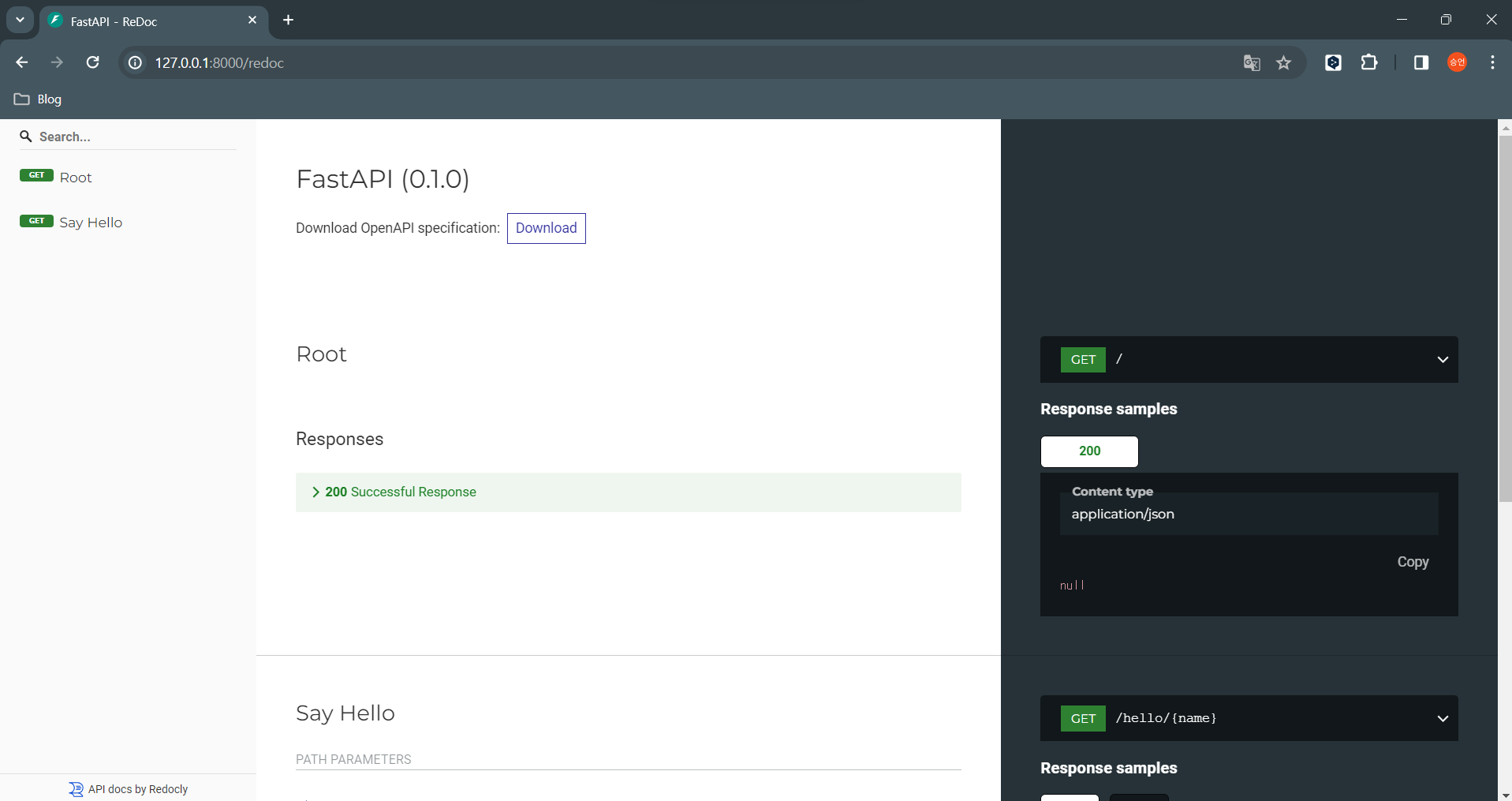This screenshot has height=801, width=1512.
Task: Click the application/json content type field
Action: tap(1249, 514)
